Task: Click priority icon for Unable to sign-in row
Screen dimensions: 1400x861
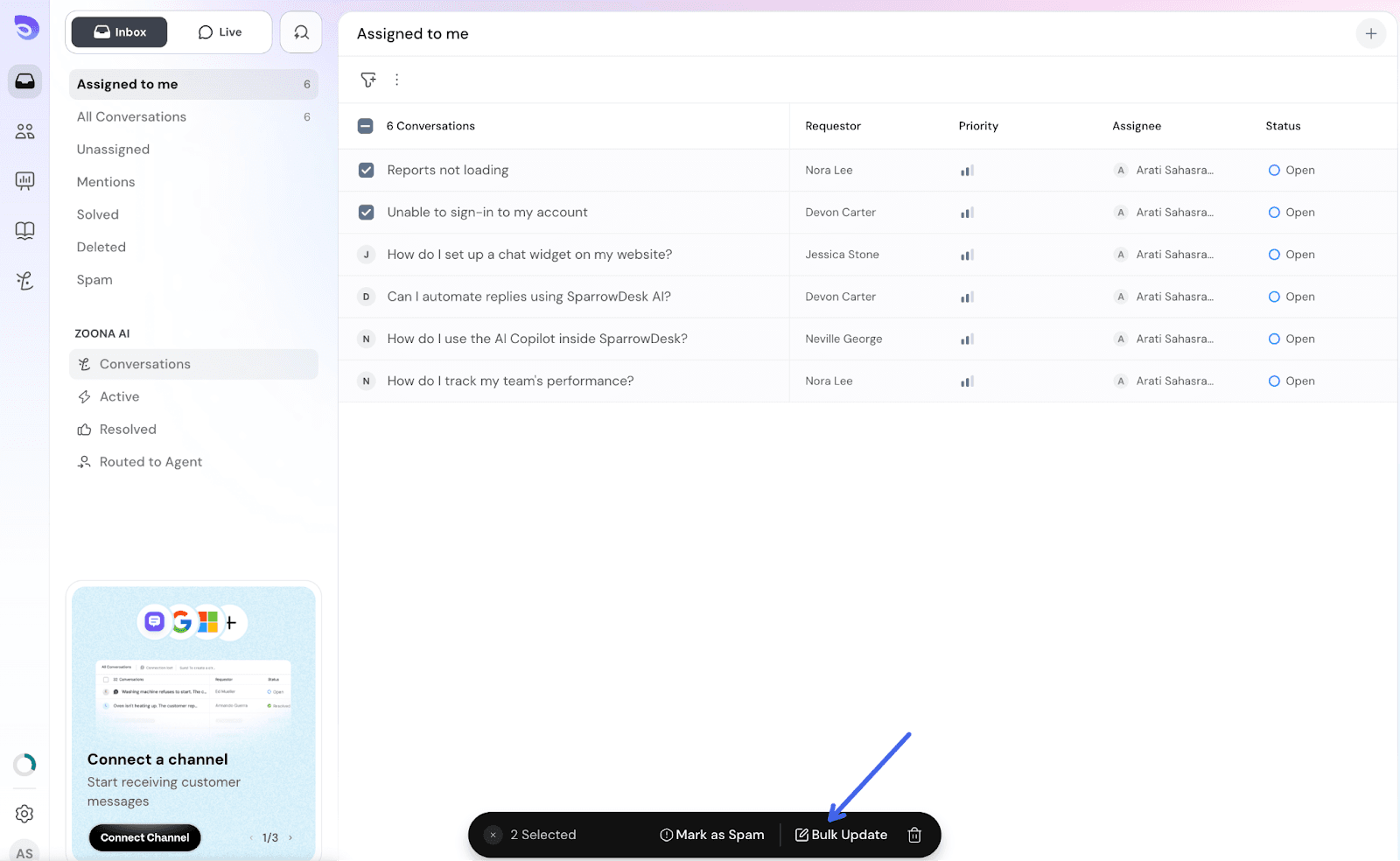Action: tap(967, 213)
